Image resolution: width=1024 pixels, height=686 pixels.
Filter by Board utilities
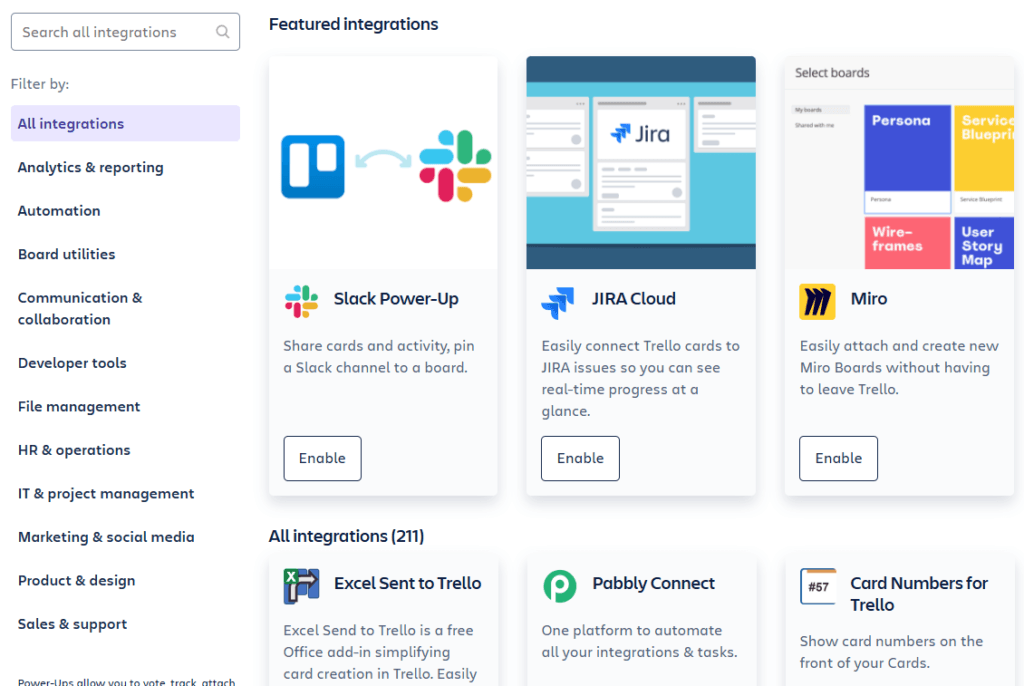67,254
